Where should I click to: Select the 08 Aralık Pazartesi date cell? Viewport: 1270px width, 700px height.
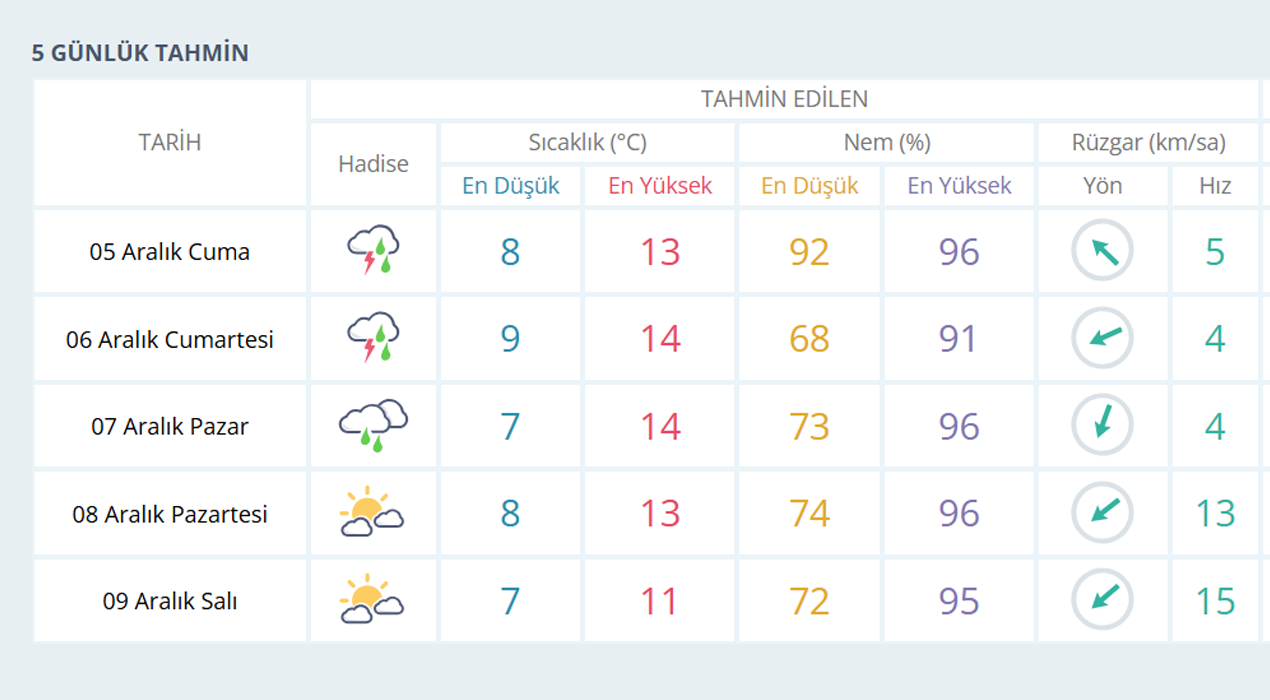point(170,514)
